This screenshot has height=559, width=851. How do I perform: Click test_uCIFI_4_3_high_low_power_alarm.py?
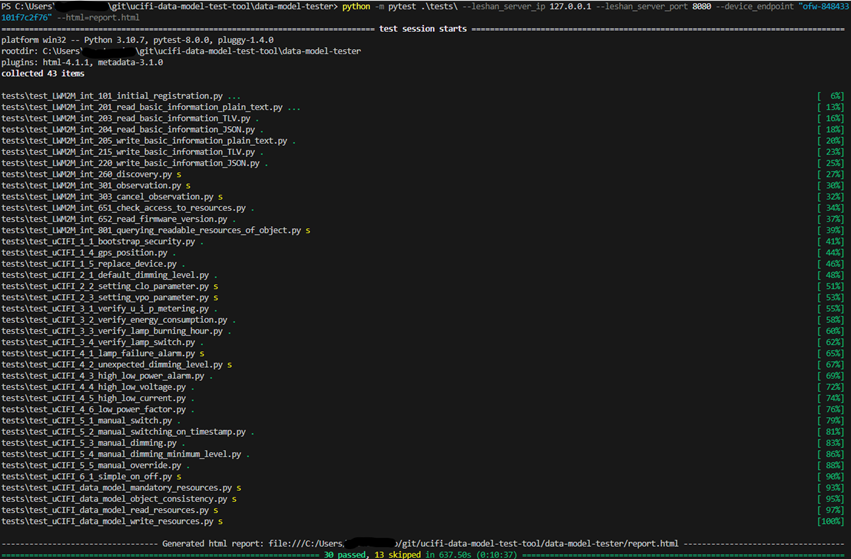click(x=103, y=376)
